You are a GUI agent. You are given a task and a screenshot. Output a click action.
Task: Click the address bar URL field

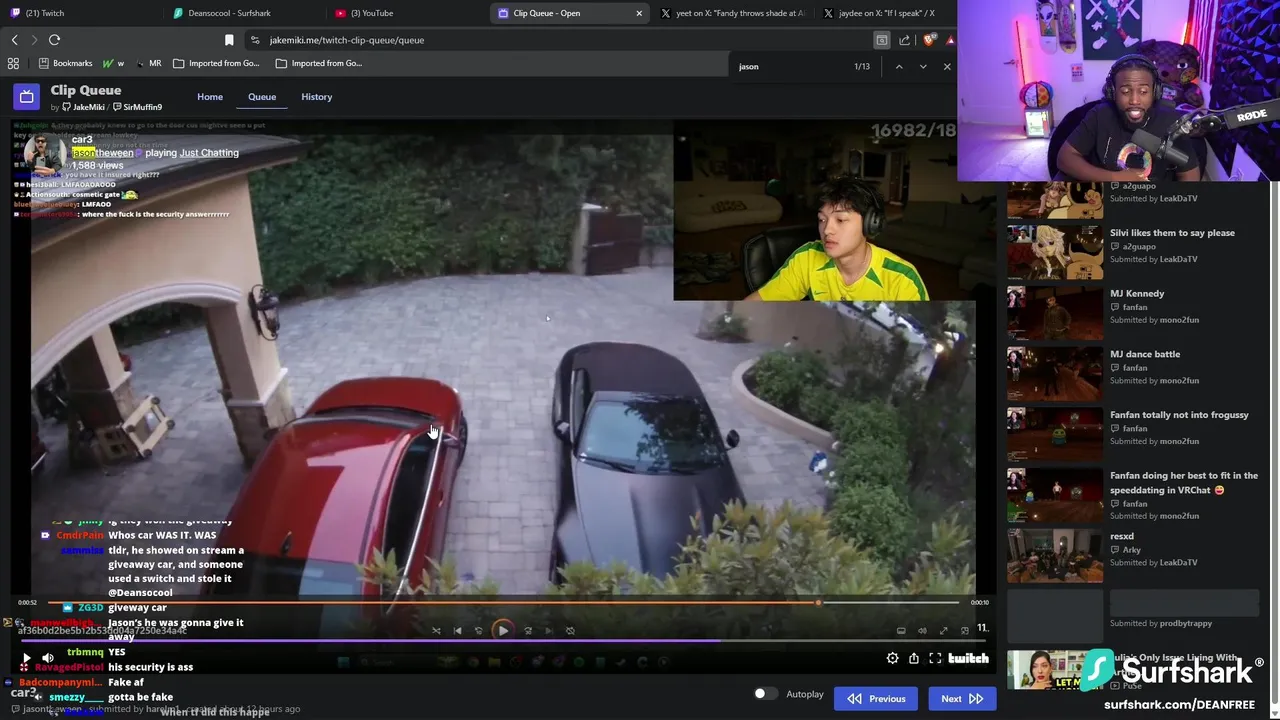point(560,40)
